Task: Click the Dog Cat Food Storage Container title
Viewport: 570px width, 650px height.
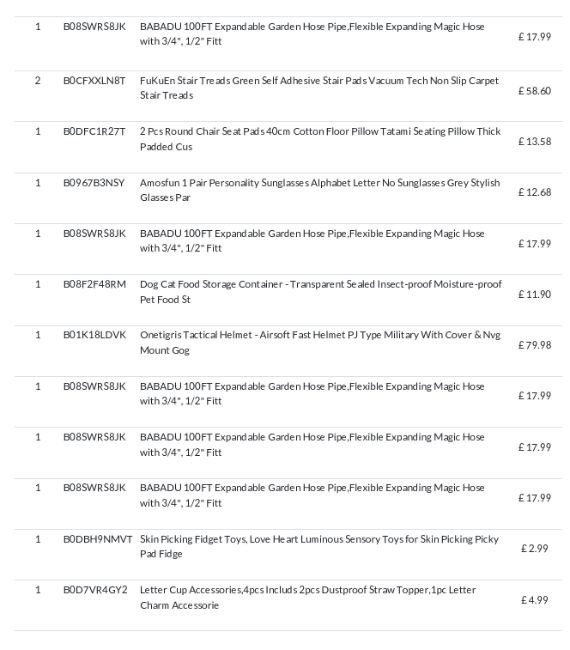Action: tap(320, 292)
